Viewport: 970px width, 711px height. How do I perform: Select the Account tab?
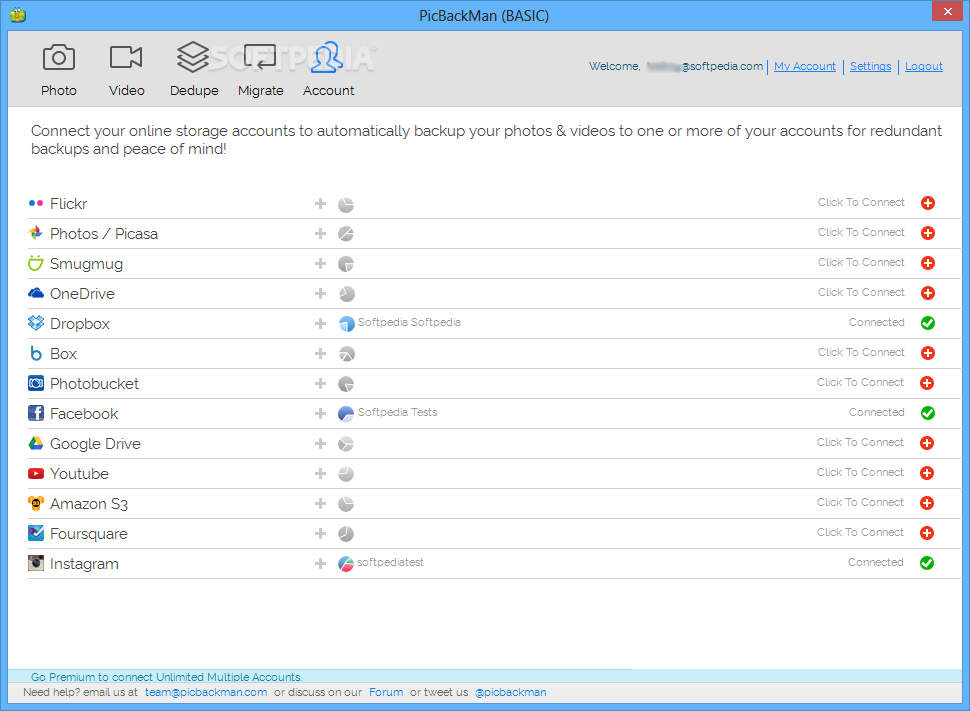[328, 70]
